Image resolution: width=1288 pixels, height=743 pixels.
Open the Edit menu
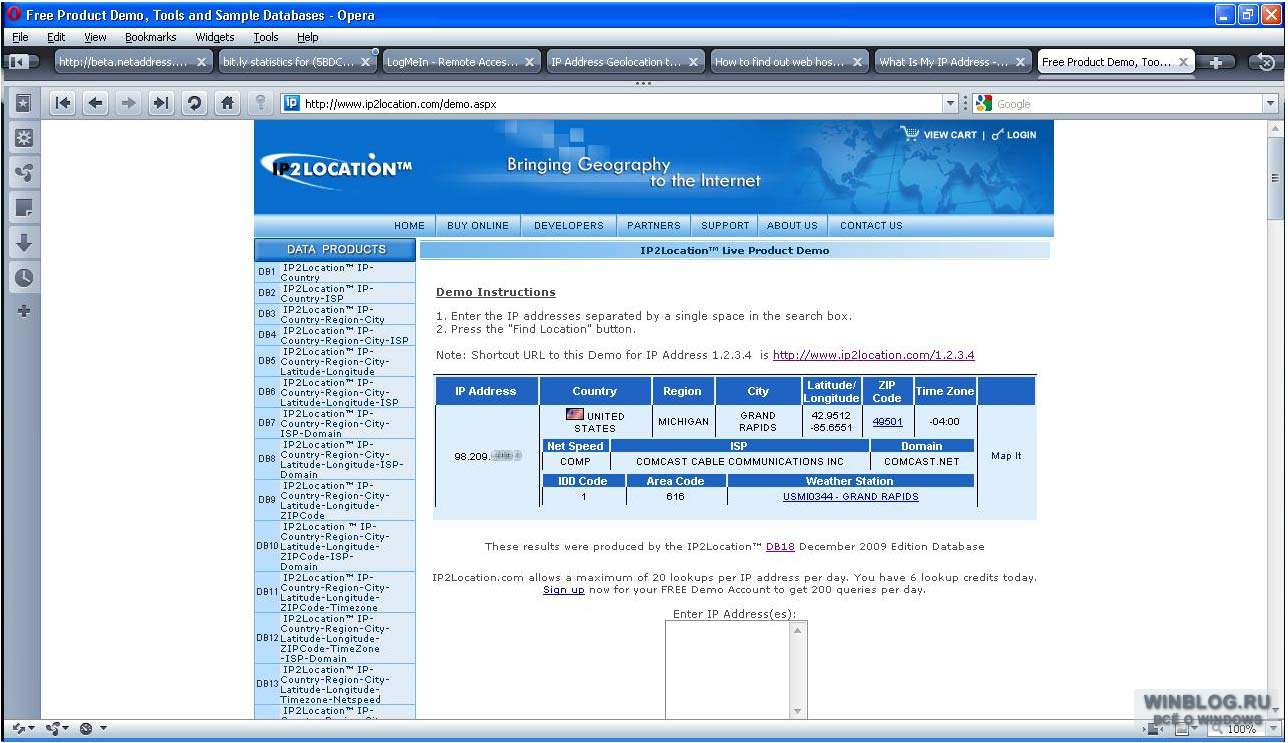56,37
